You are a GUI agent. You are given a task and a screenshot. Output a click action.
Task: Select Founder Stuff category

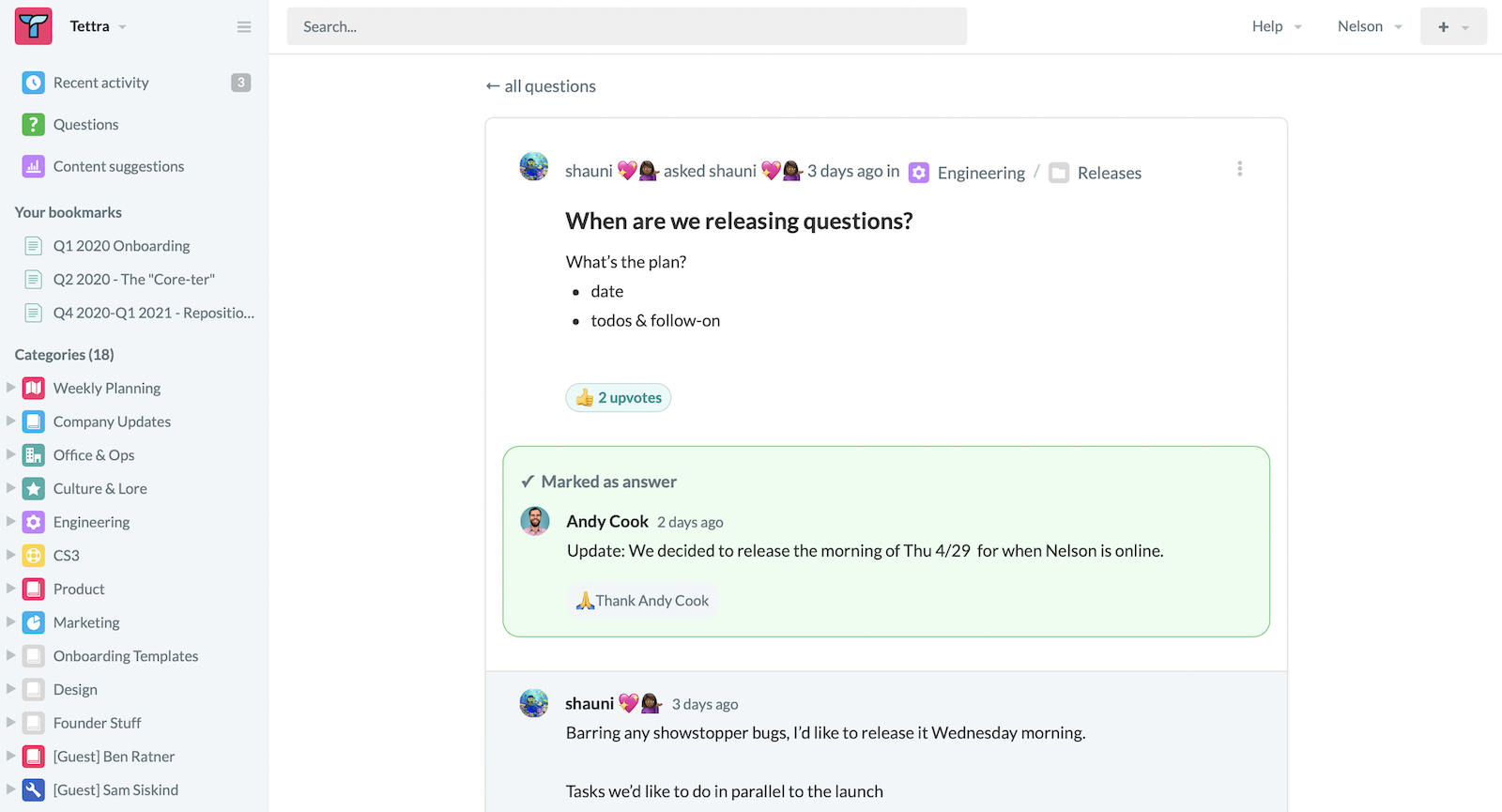click(x=97, y=723)
